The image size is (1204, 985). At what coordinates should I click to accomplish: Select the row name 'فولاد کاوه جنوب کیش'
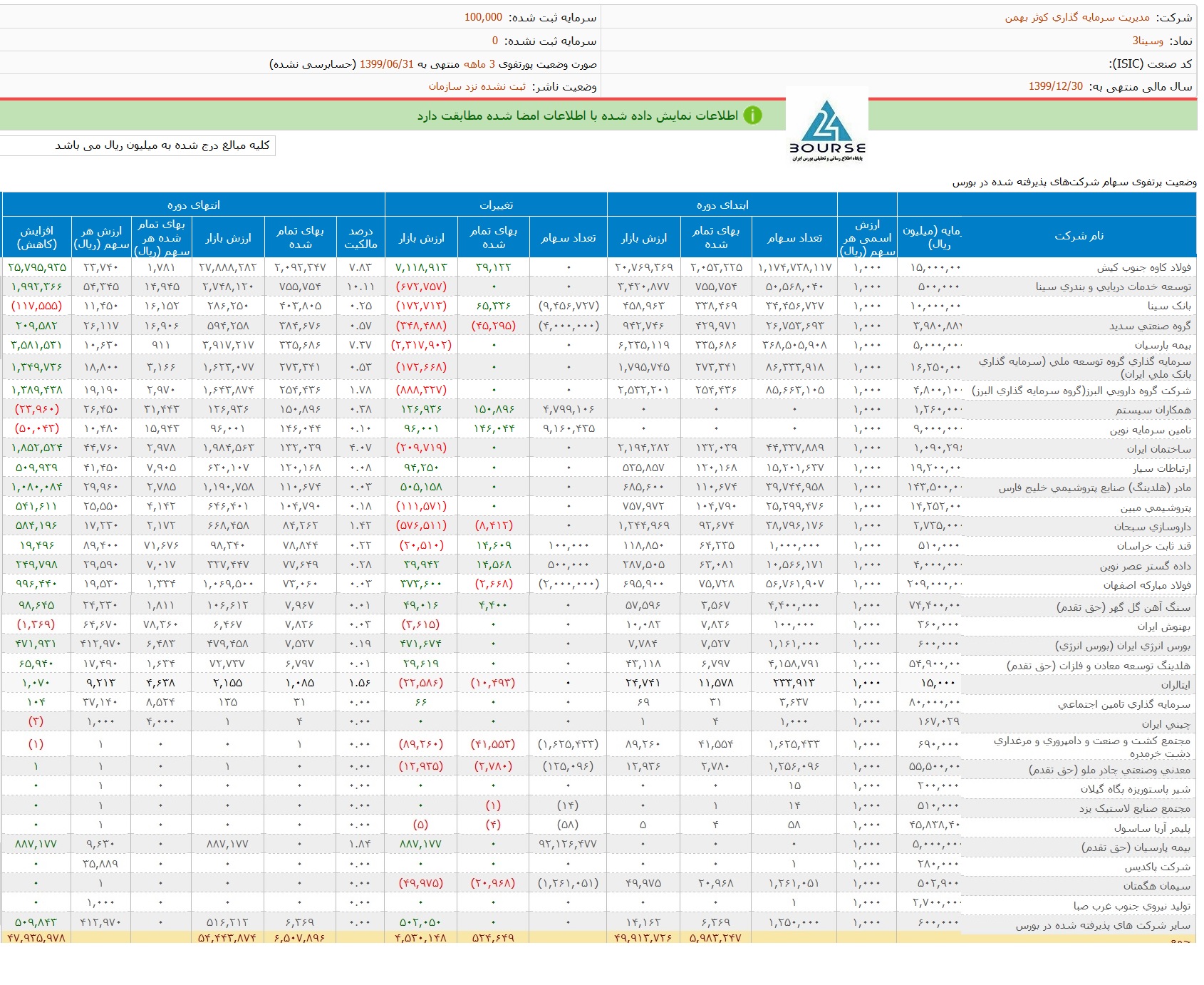1143,267
